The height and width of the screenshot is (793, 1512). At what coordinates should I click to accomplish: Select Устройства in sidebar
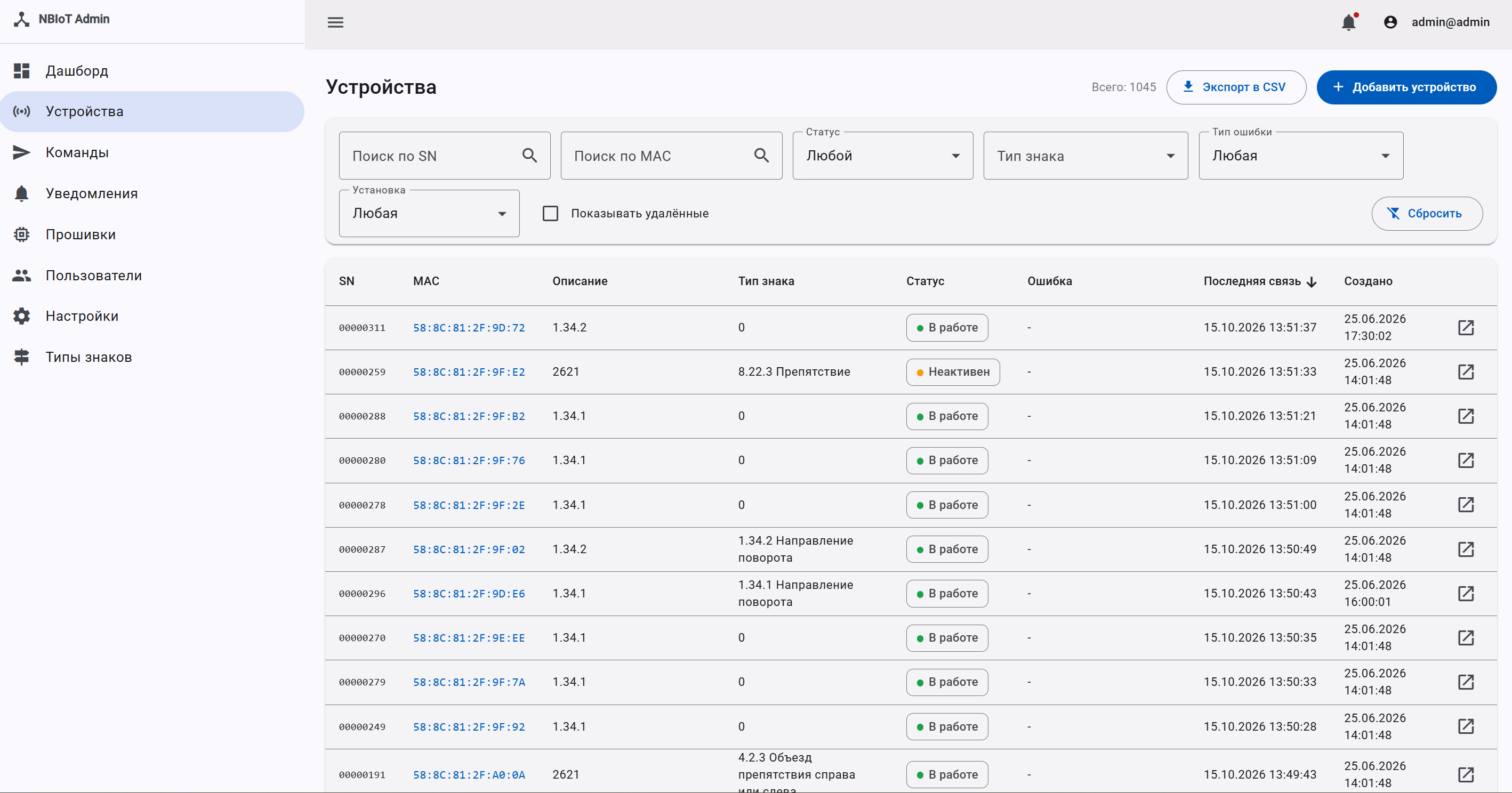[152, 111]
